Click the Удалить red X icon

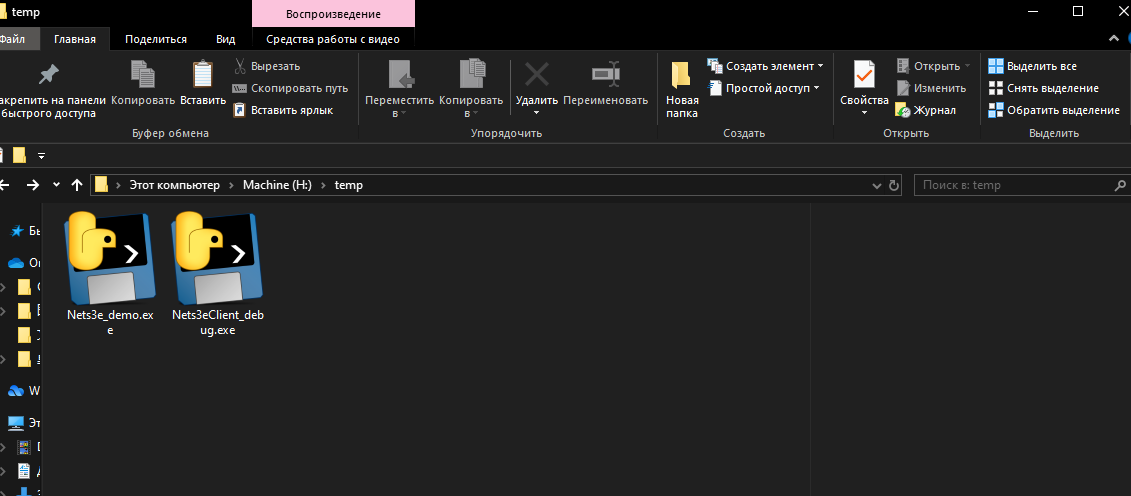(537, 74)
